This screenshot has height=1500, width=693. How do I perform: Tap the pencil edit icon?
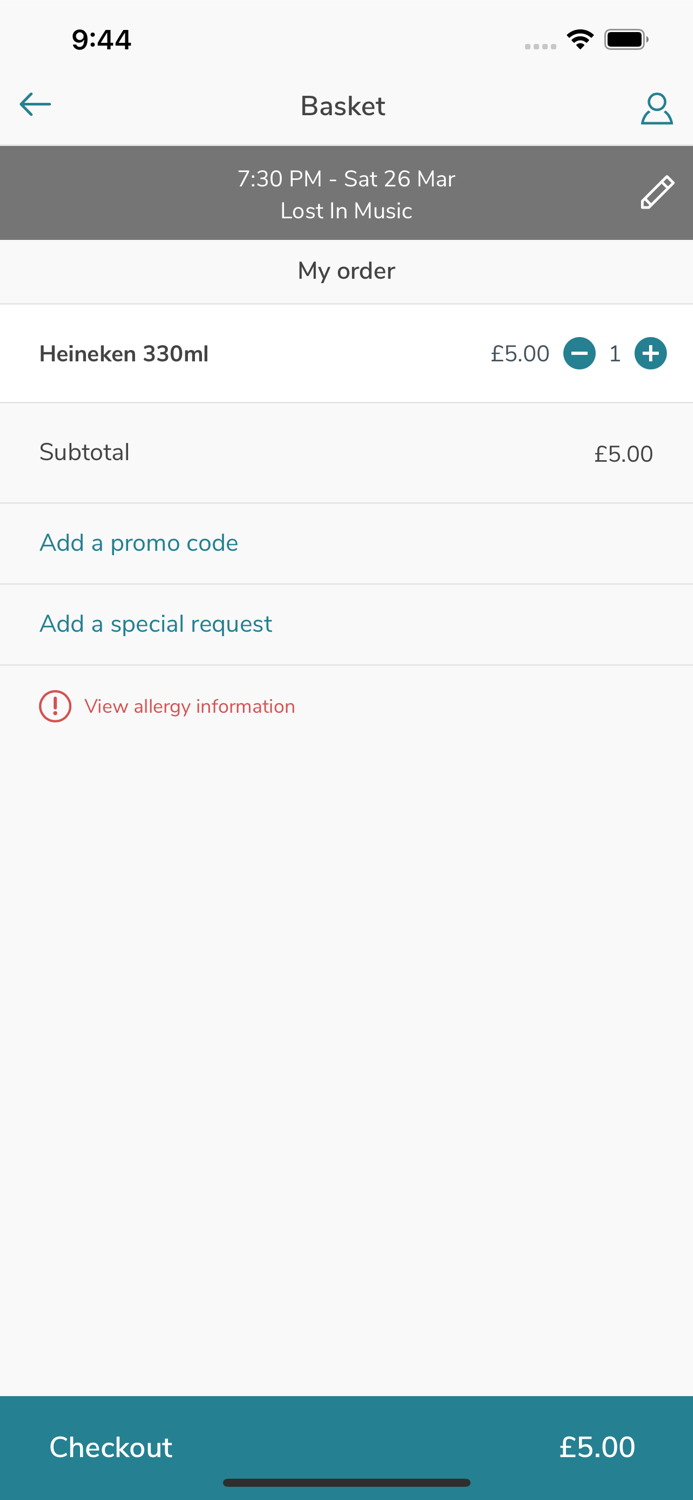pyautogui.click(x=657, y=192)
